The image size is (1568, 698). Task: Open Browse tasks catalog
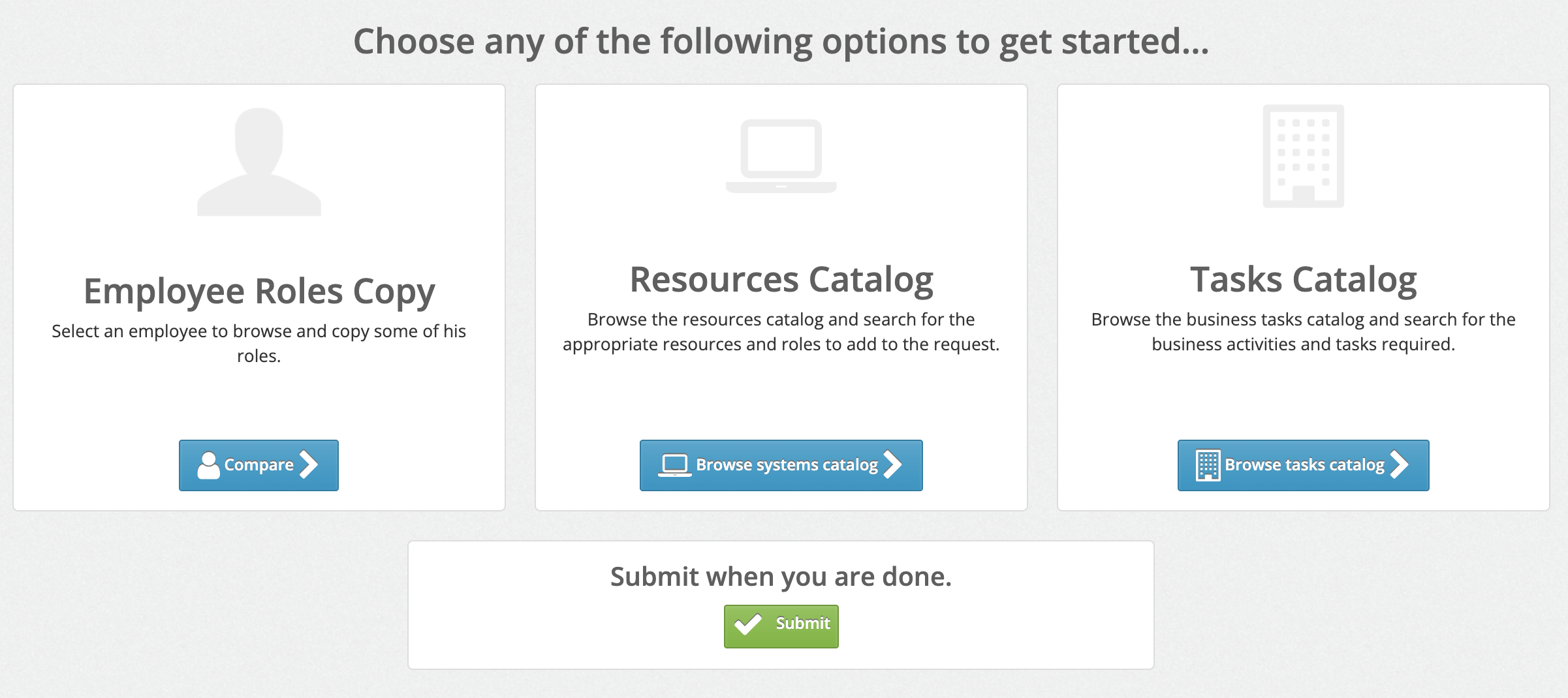pos(1304,465)
